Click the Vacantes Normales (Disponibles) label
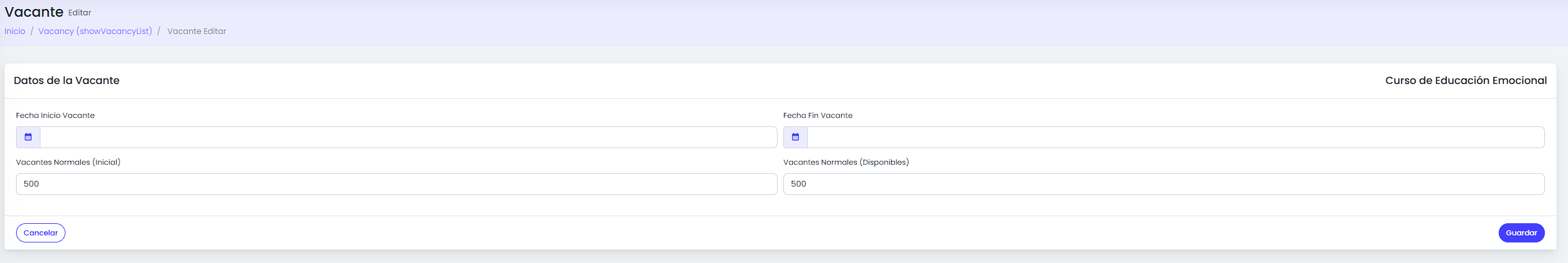The height and width of the screenshot is (263, 1568). point(846,162)
